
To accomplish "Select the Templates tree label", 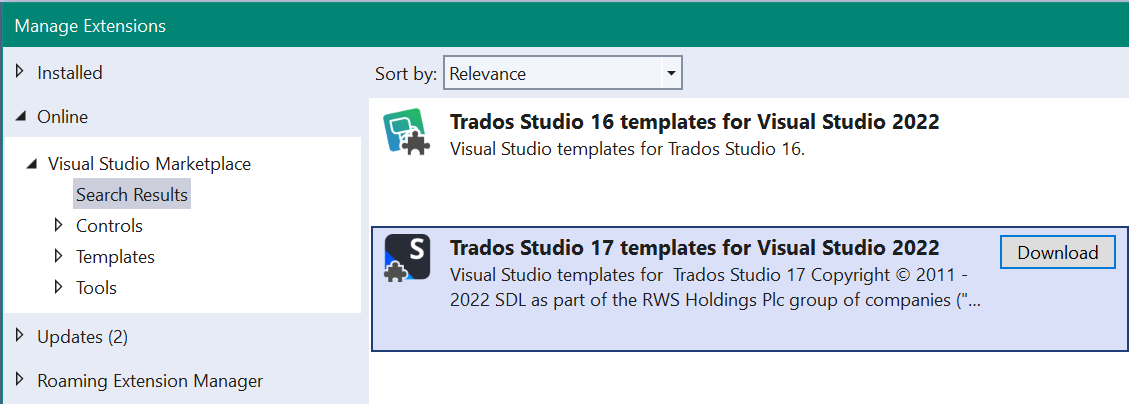I will 115,257.
